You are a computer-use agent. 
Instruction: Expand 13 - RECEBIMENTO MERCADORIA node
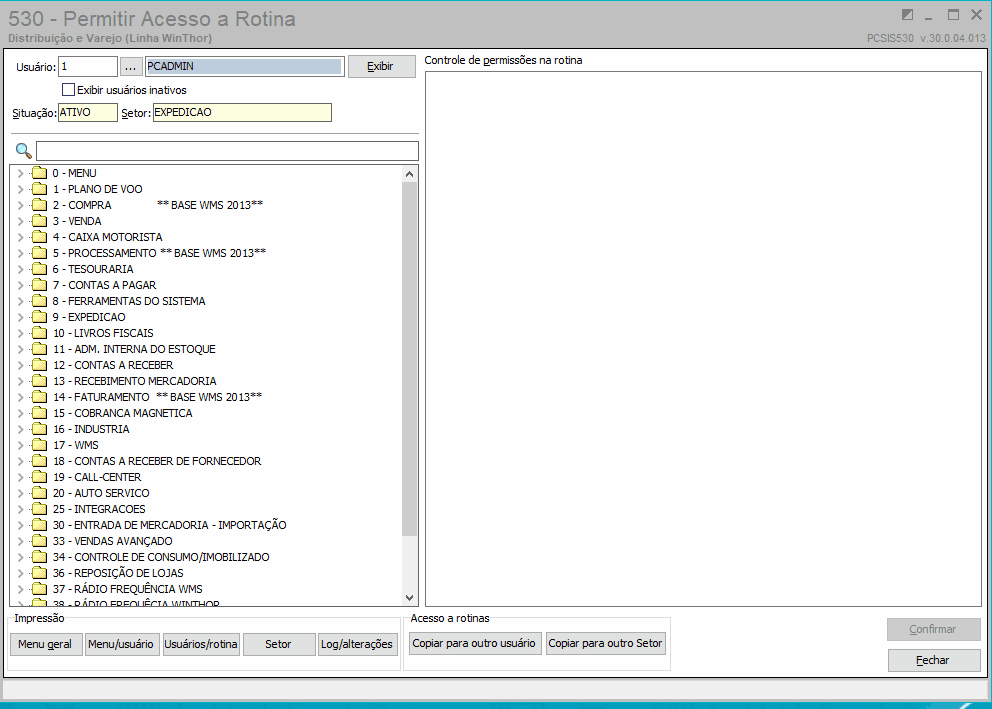(x=20, y=381)
